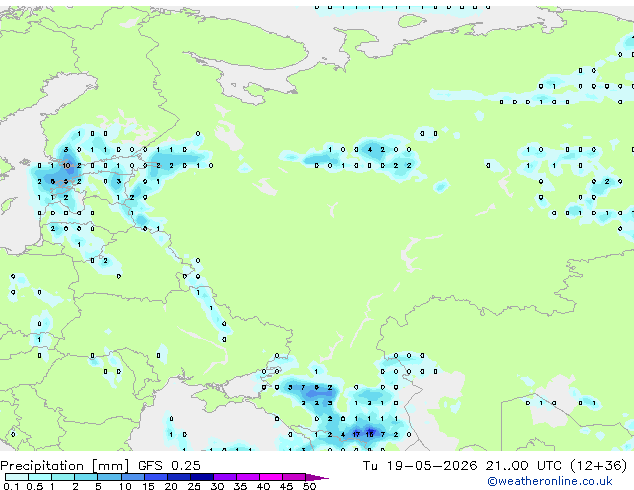Click the '(12+36)' forecast run label
Viewport: 634px width, 490px height.
598,465
